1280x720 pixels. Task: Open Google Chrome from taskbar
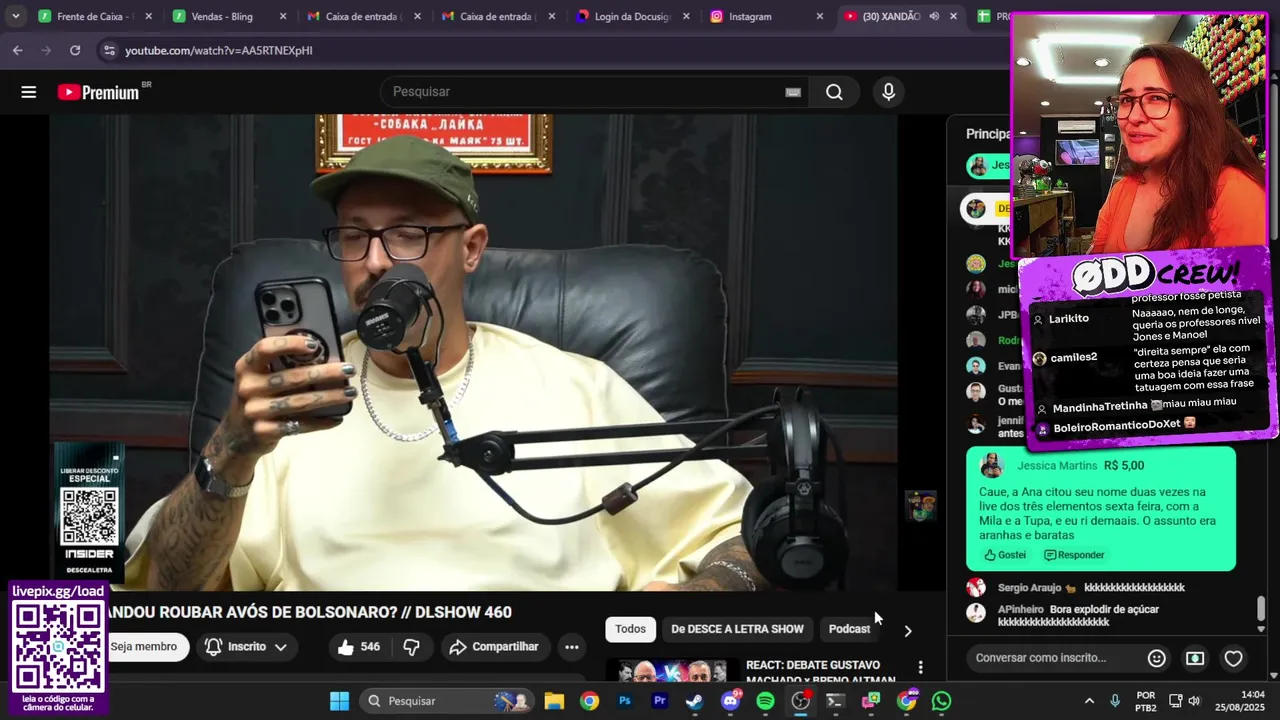(x=589, y=701)
